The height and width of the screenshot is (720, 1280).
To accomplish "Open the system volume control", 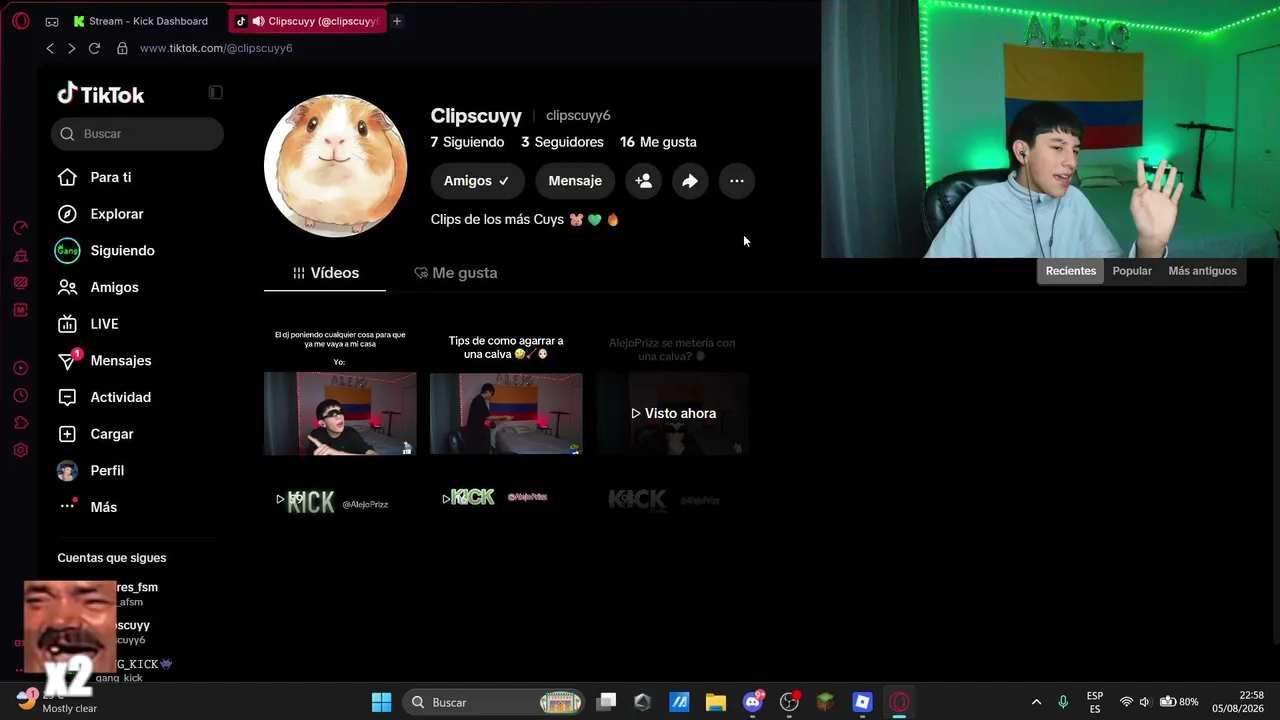I will (x=1145, y=702).
